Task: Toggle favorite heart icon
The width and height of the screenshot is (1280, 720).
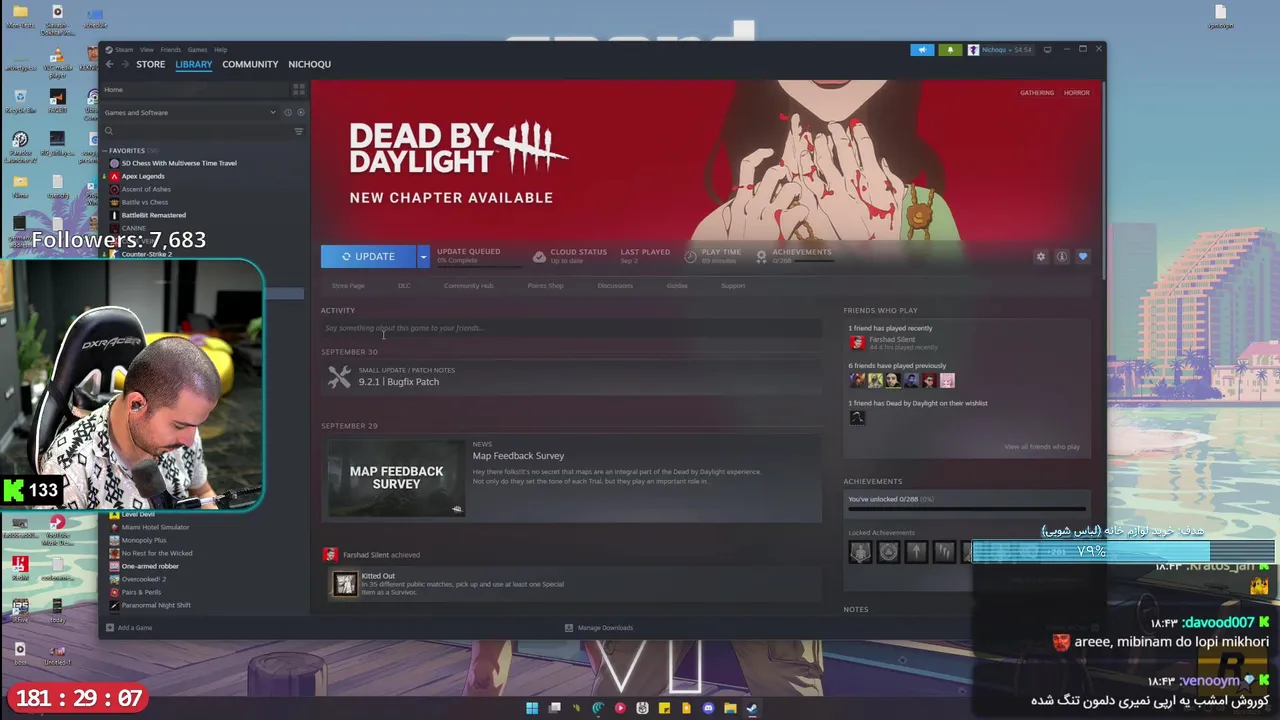Action: click(x=1083, y=257)
